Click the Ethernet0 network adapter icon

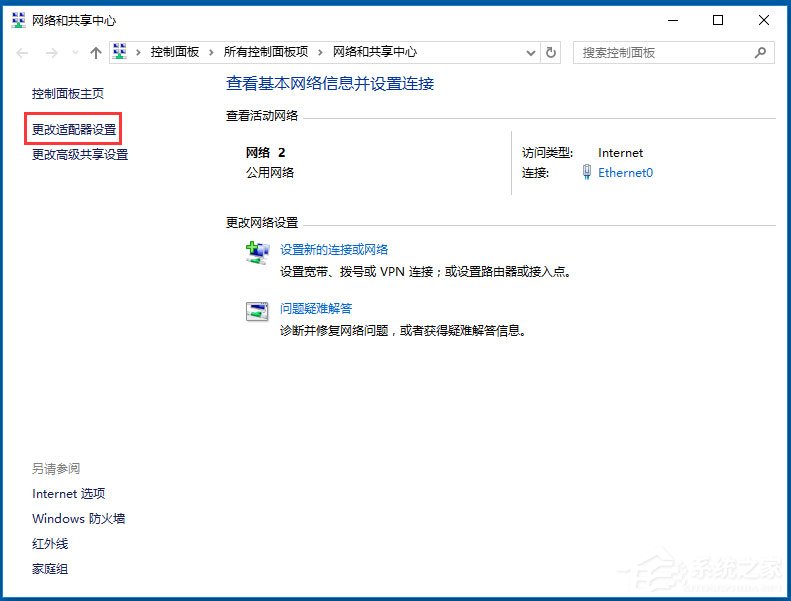tap(587, 172)
